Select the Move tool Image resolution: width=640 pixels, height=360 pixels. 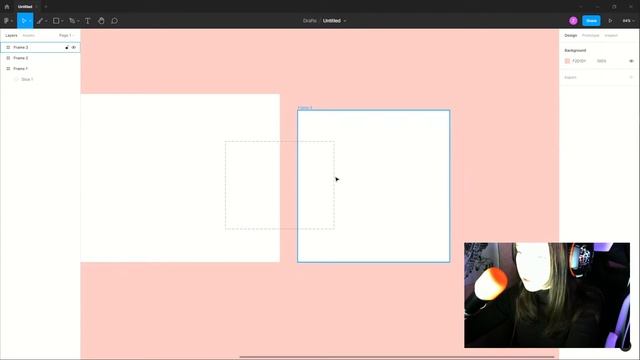click(x=24, y=20)
